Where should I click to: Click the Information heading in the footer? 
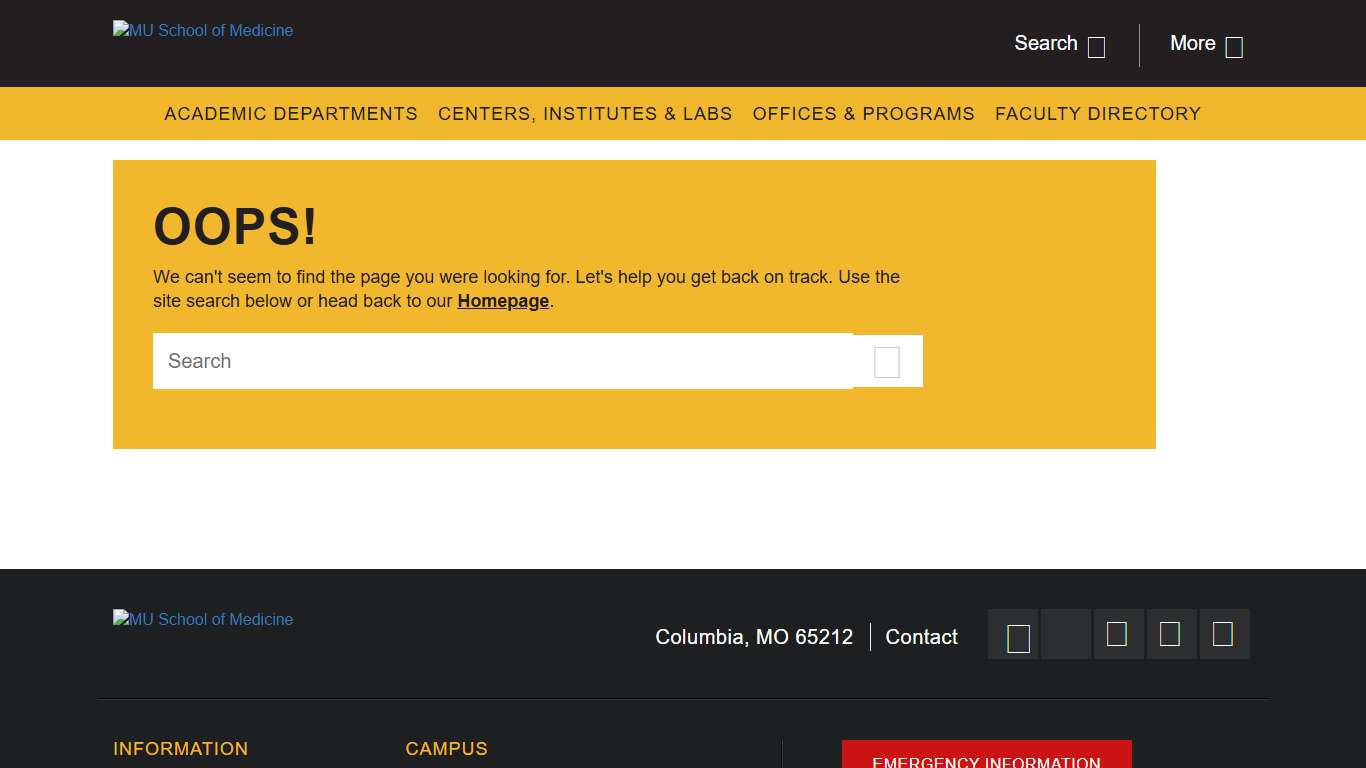[180, 748]
